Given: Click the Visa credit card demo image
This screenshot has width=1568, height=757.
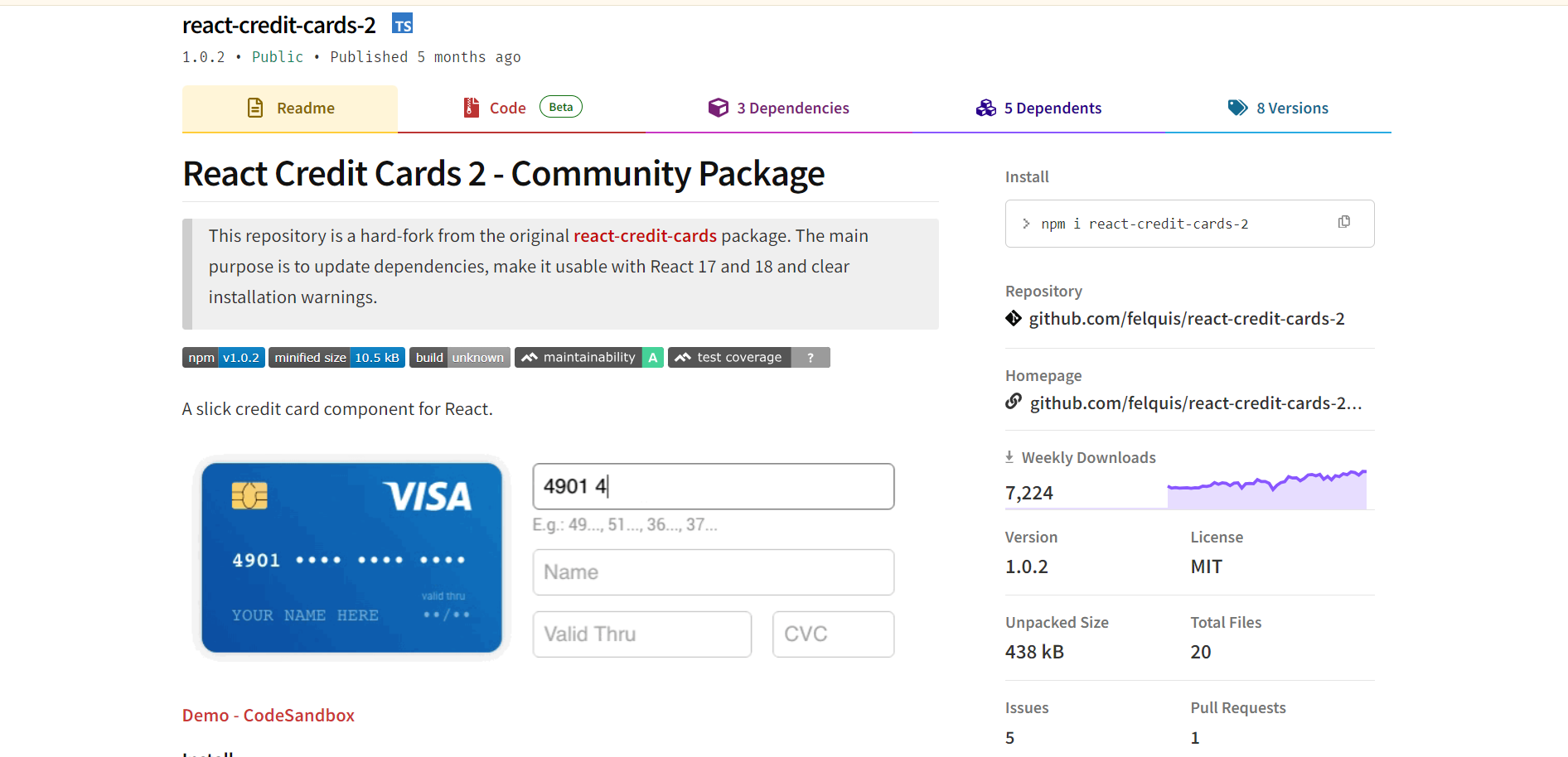Looking at the screenshot, I should (x=352, y=557).
